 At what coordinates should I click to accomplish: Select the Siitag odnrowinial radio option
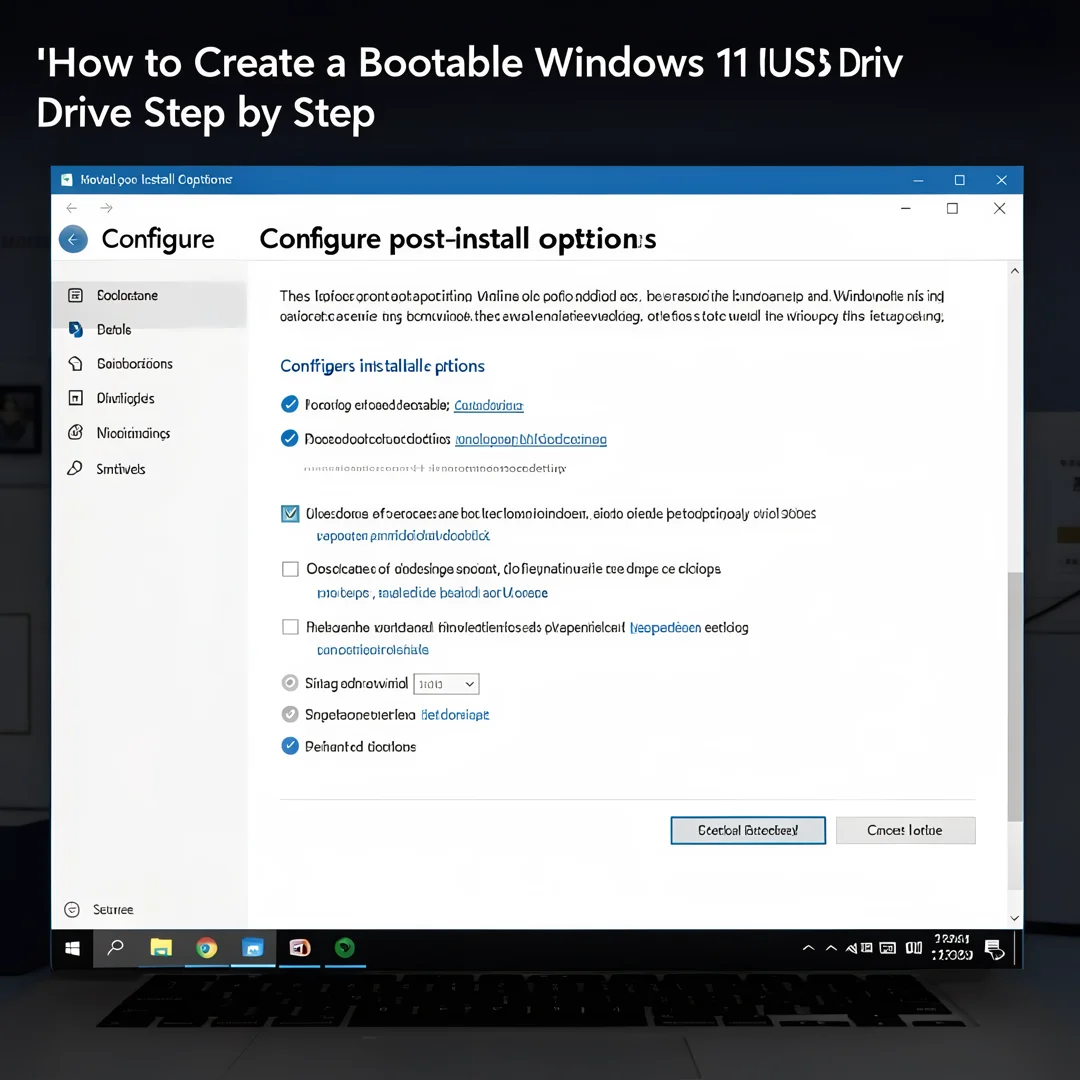[x=290, y=683]
